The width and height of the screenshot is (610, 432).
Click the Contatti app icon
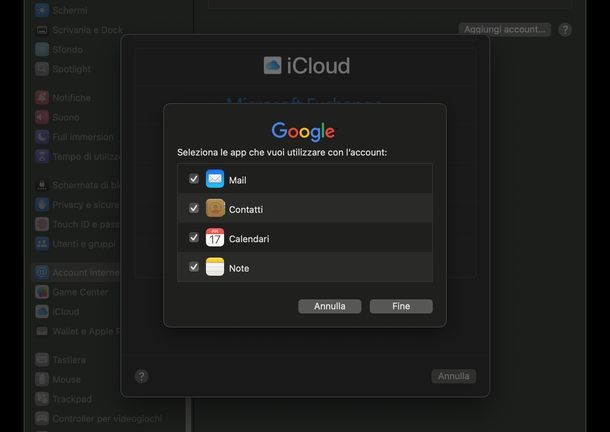215,208
